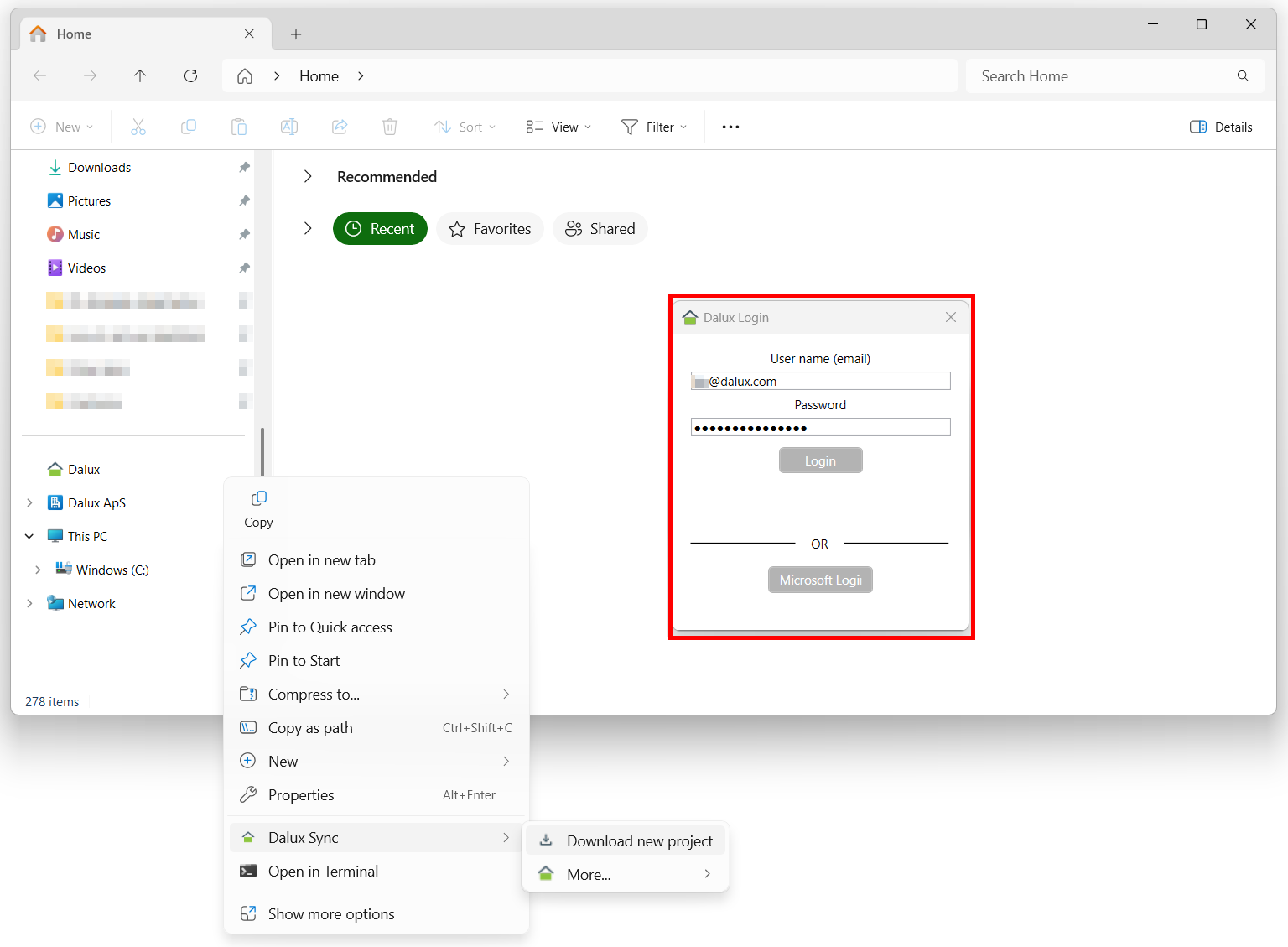Screen dimensions: 1288x947
Task: Select Download new project
Action: point(639,840)
